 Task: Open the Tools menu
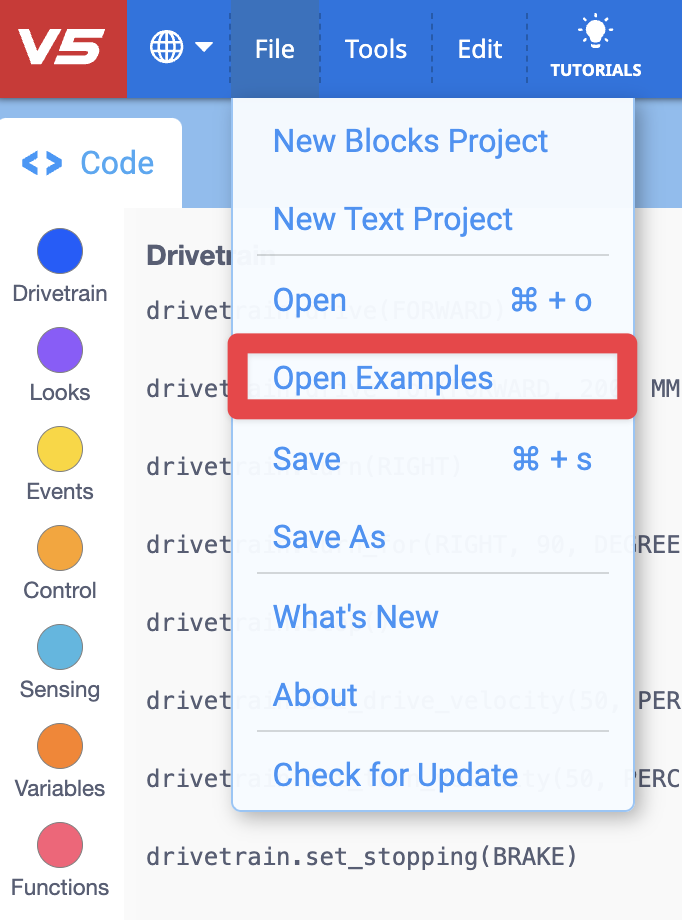[x=375, y=49]
